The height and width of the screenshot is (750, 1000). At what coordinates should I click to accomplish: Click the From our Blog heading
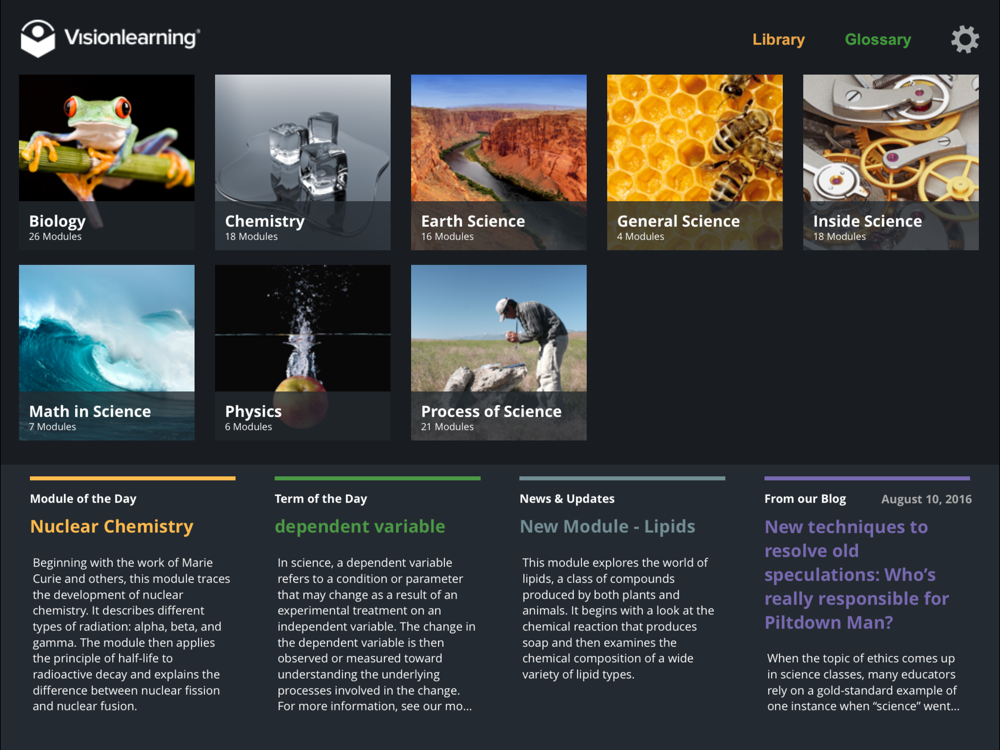tap(805, 499)
